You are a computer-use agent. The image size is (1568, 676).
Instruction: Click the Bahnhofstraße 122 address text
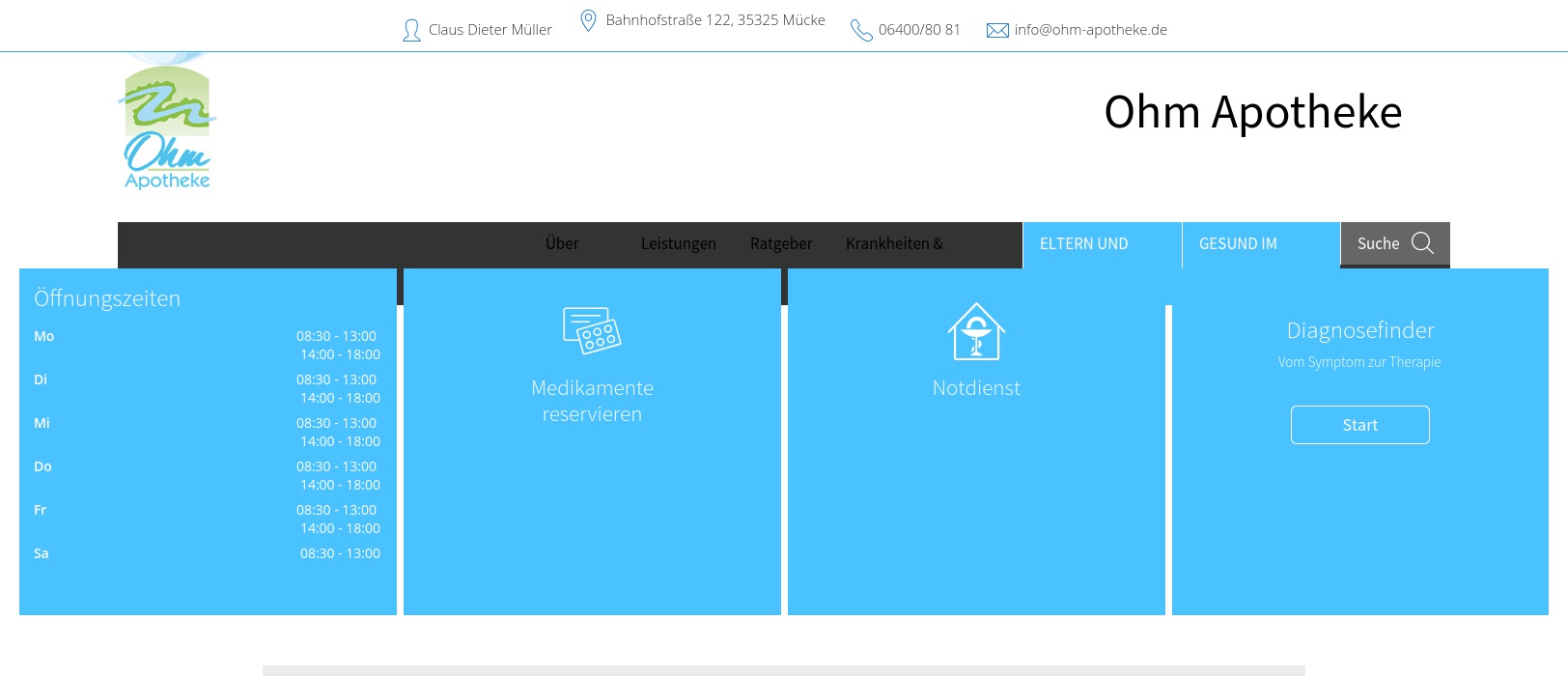(715, 20)
